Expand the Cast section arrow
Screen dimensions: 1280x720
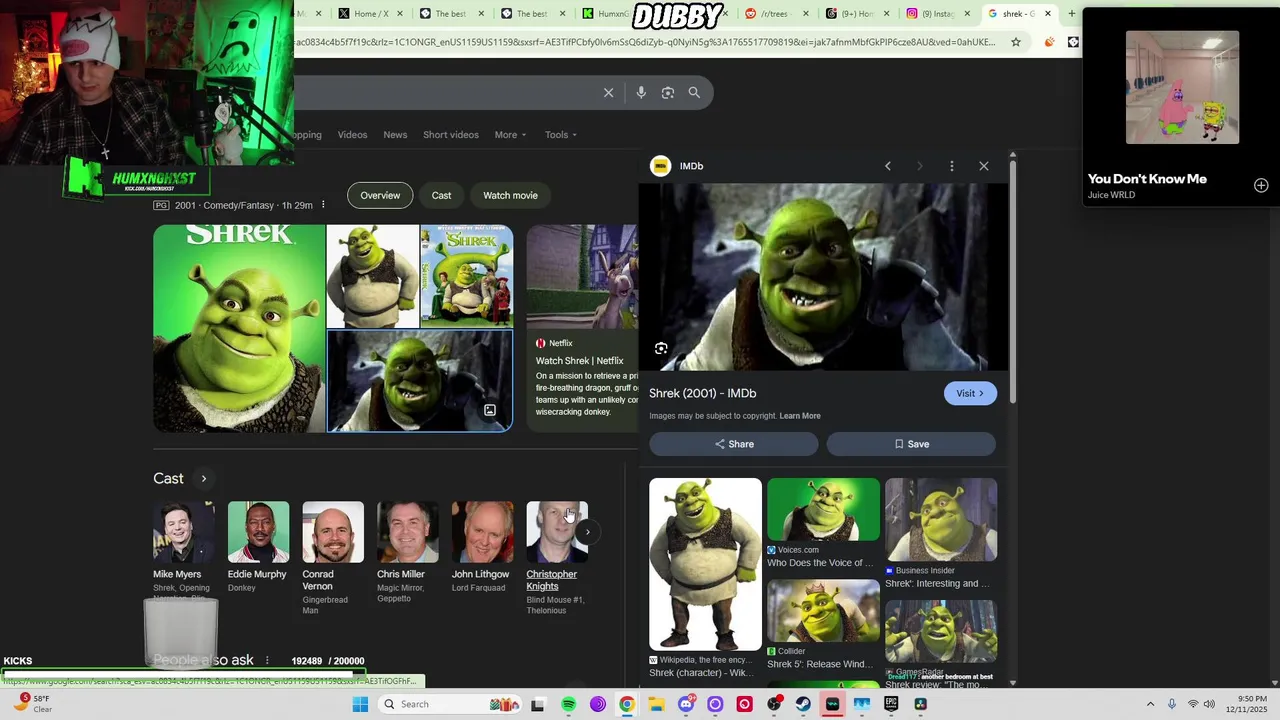[x=203, y=479]
